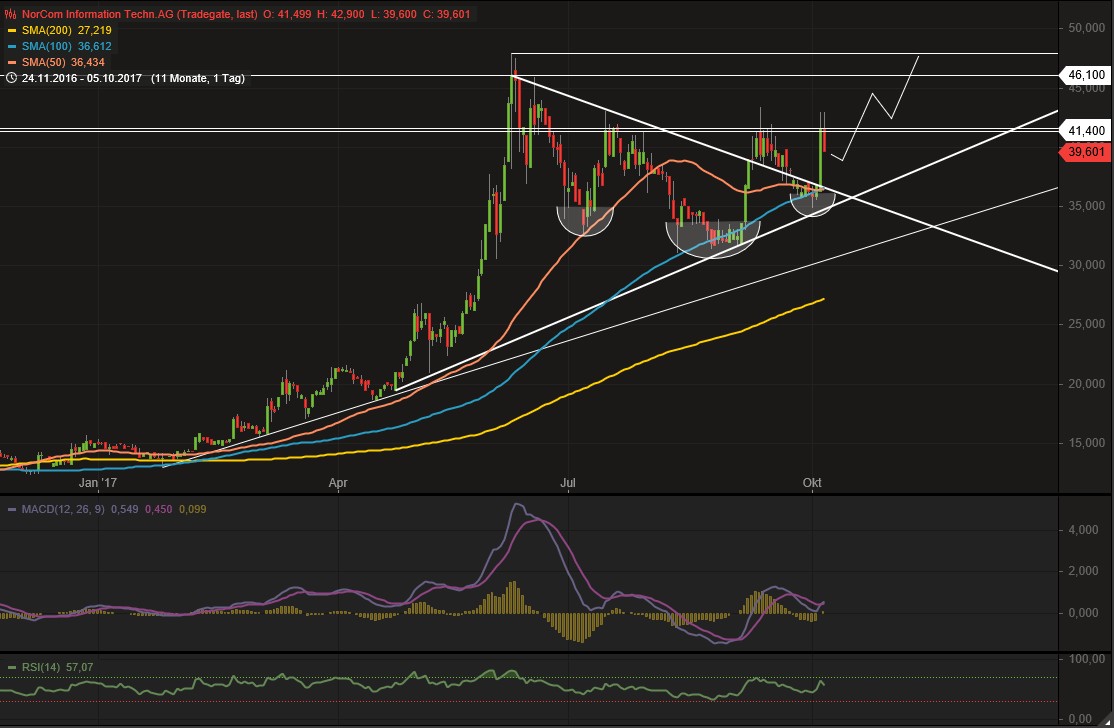Click the clock icon beside date range
1114x728 pixels.
(x=11, y=78)
